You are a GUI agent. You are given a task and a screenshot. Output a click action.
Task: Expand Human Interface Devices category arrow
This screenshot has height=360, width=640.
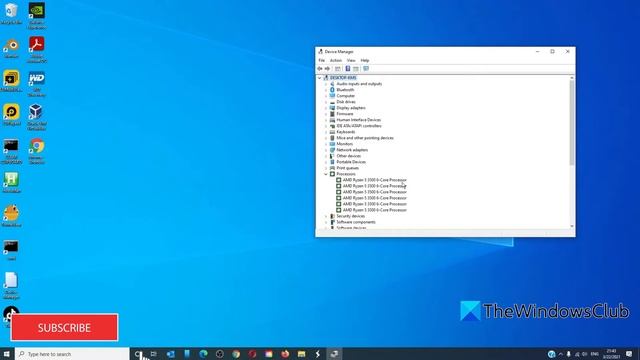pyautogui.click(x=326, y=120)
